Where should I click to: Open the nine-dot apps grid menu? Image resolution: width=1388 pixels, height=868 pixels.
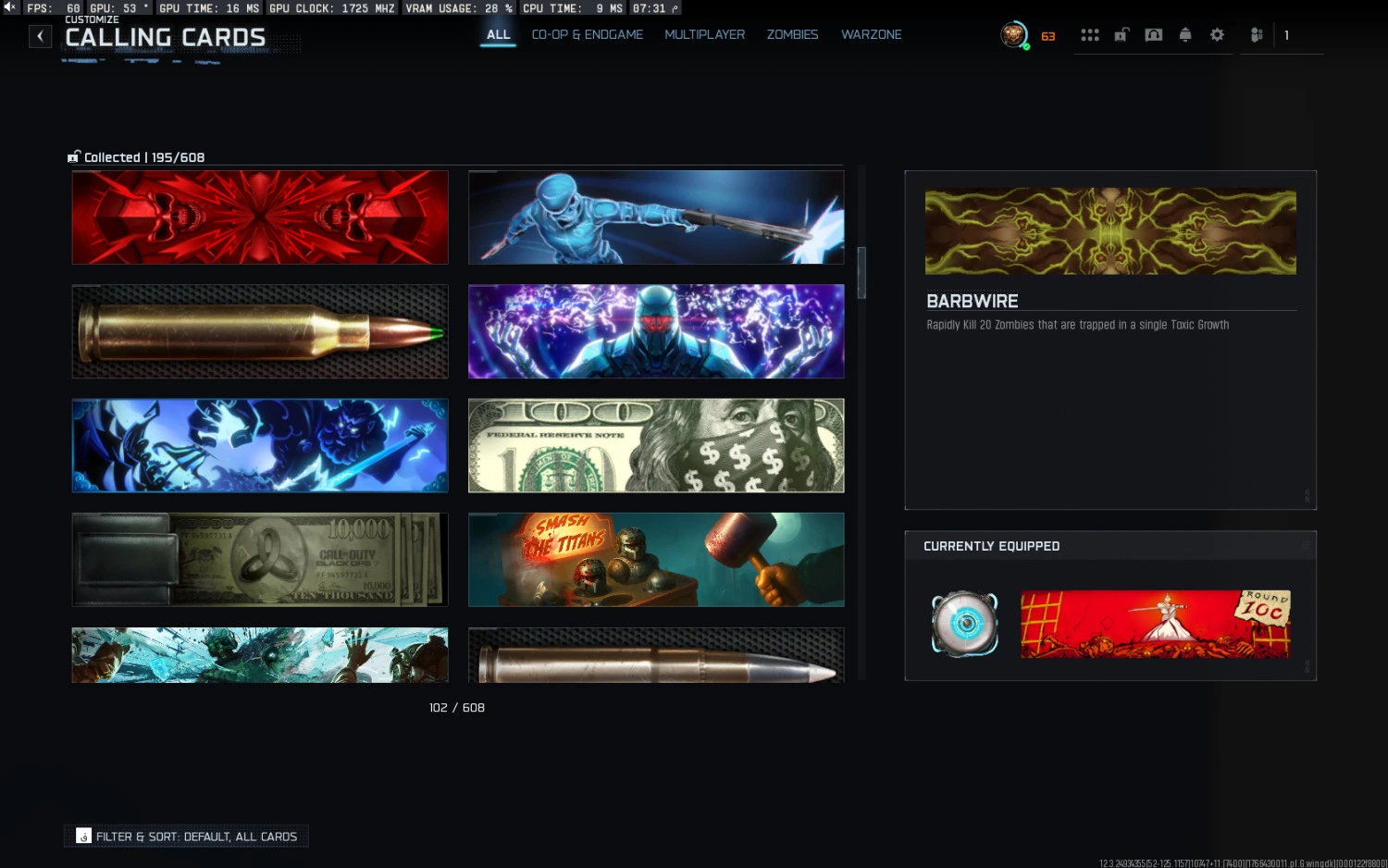click(x=1090, y=35)
